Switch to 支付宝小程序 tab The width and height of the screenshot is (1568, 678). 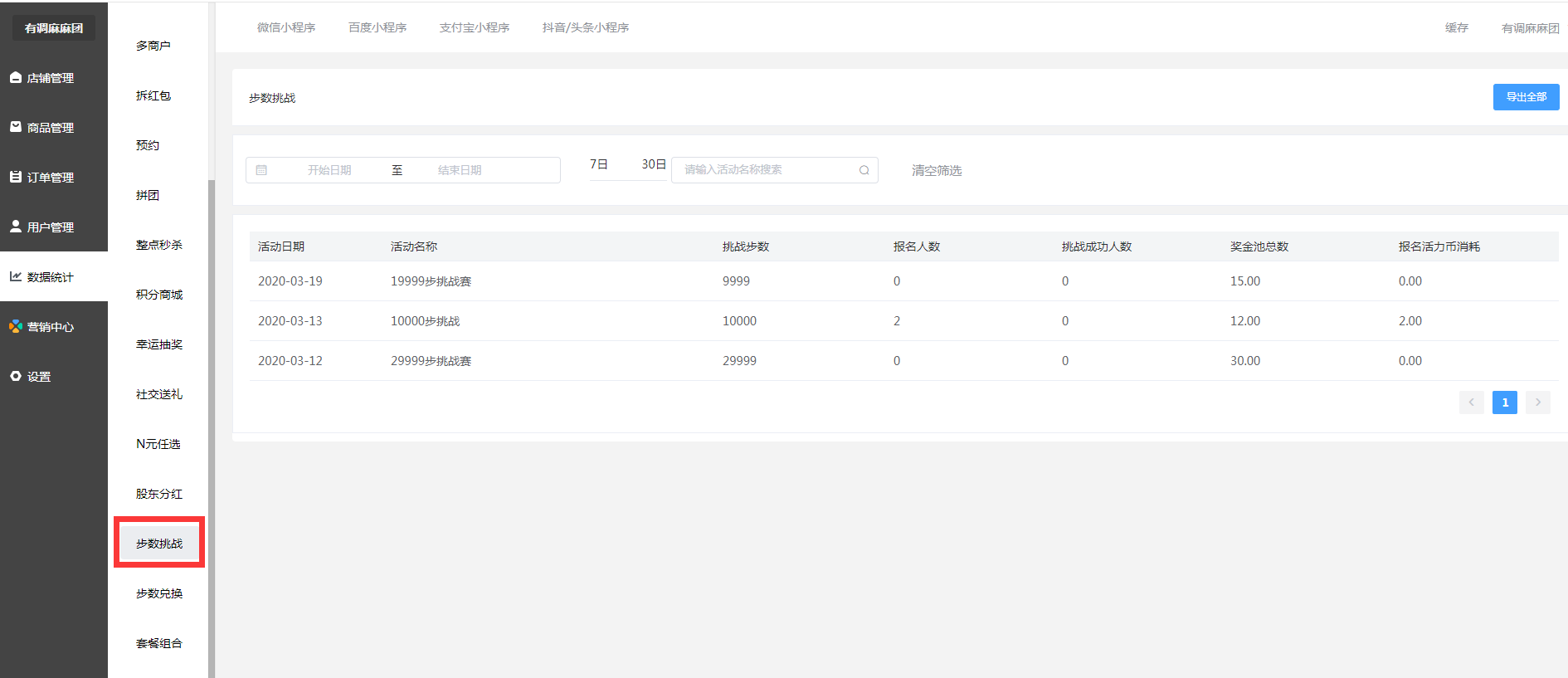pyautogui.click(x=475, y=27)
